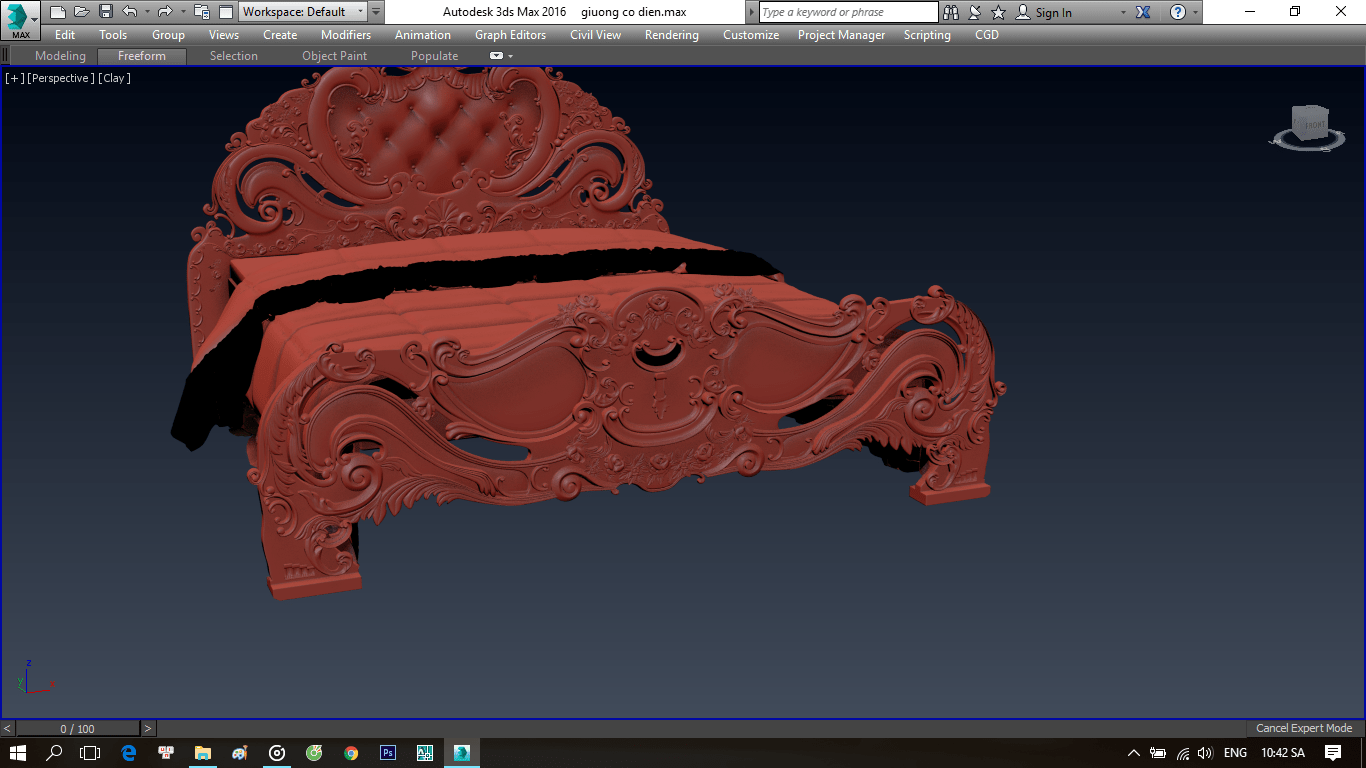Click the Undo arrow icon
The height and width of the screenshot is (768, 1366).
[129, 12]
